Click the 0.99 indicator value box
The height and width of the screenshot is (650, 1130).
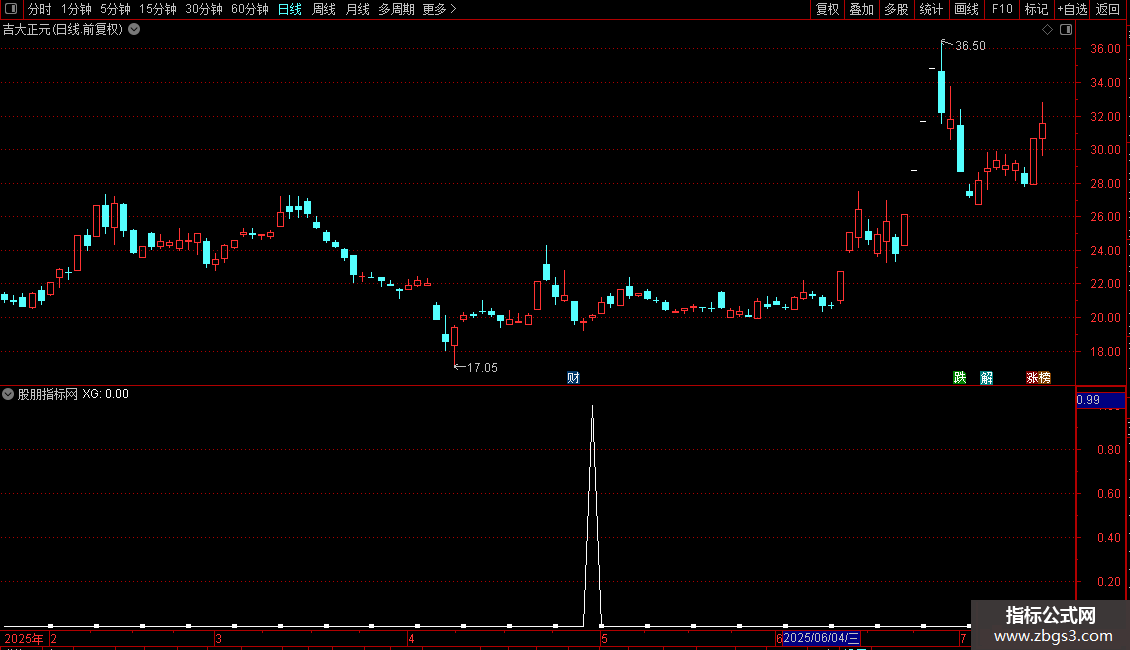[1100, 400]
